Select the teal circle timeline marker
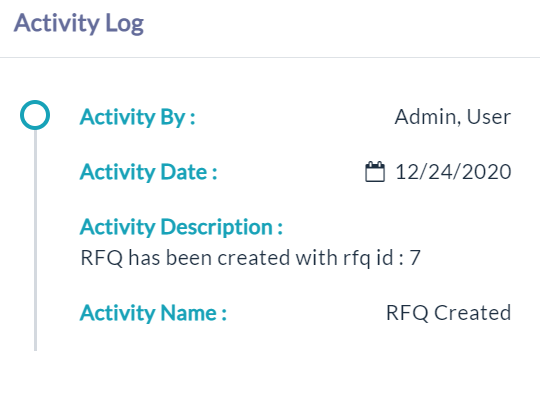 (35, 115)
